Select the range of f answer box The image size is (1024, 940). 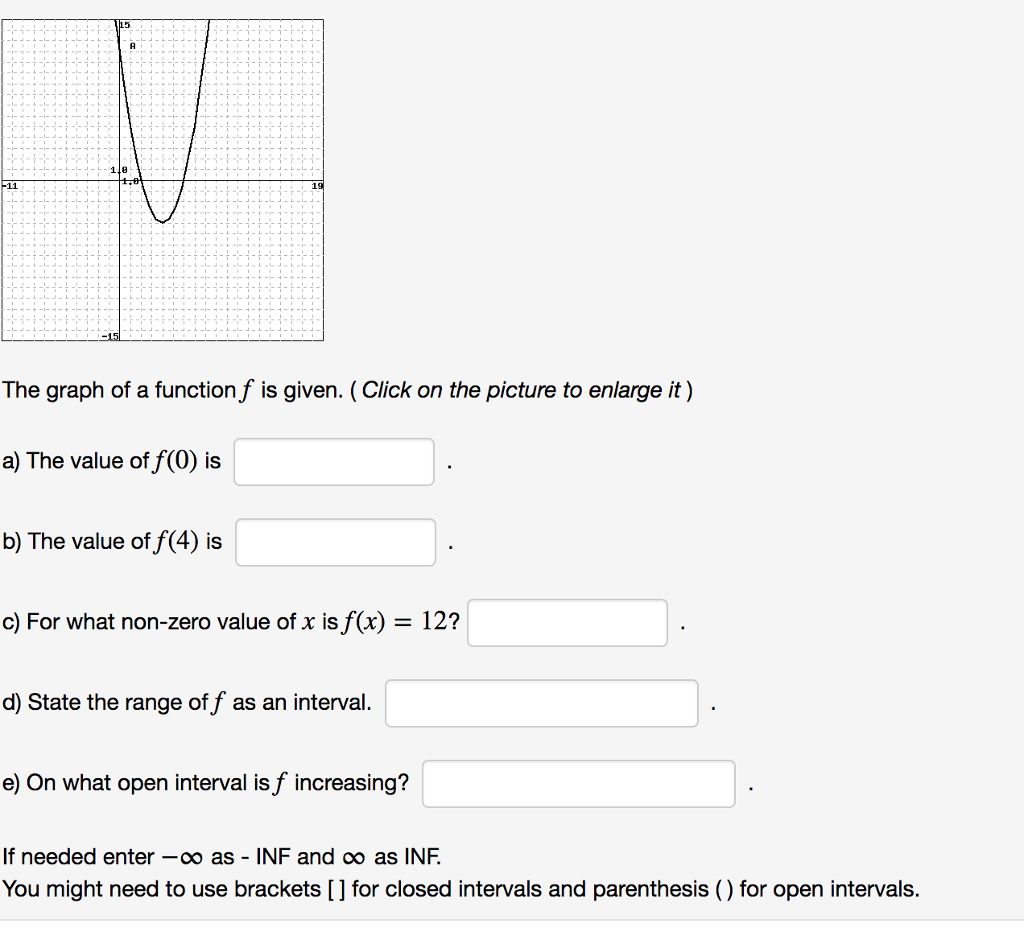[541, 703]
